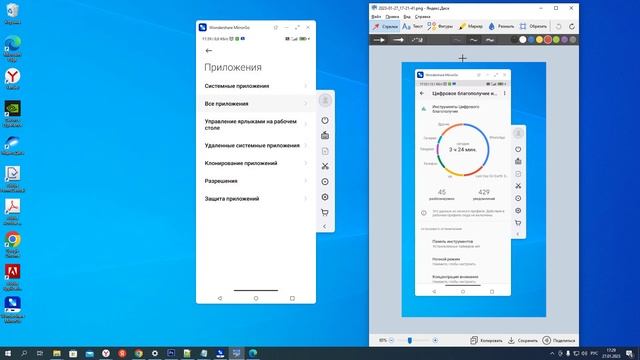Click the Wondershare MirrorGo desktop shortcut

click(x=13, y=310)
